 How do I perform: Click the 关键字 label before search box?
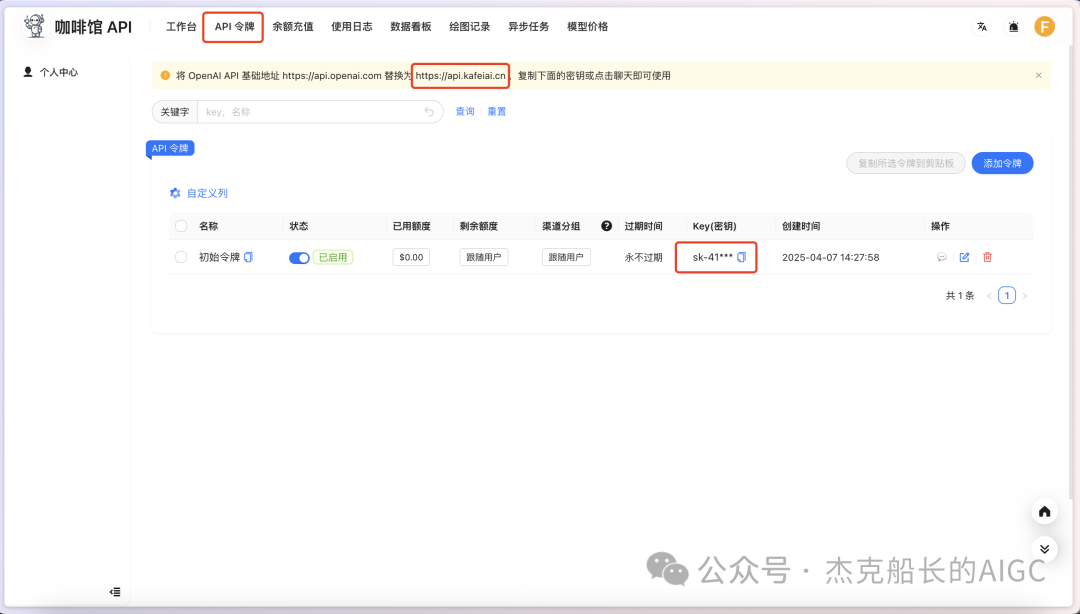(x=175, y=112)
